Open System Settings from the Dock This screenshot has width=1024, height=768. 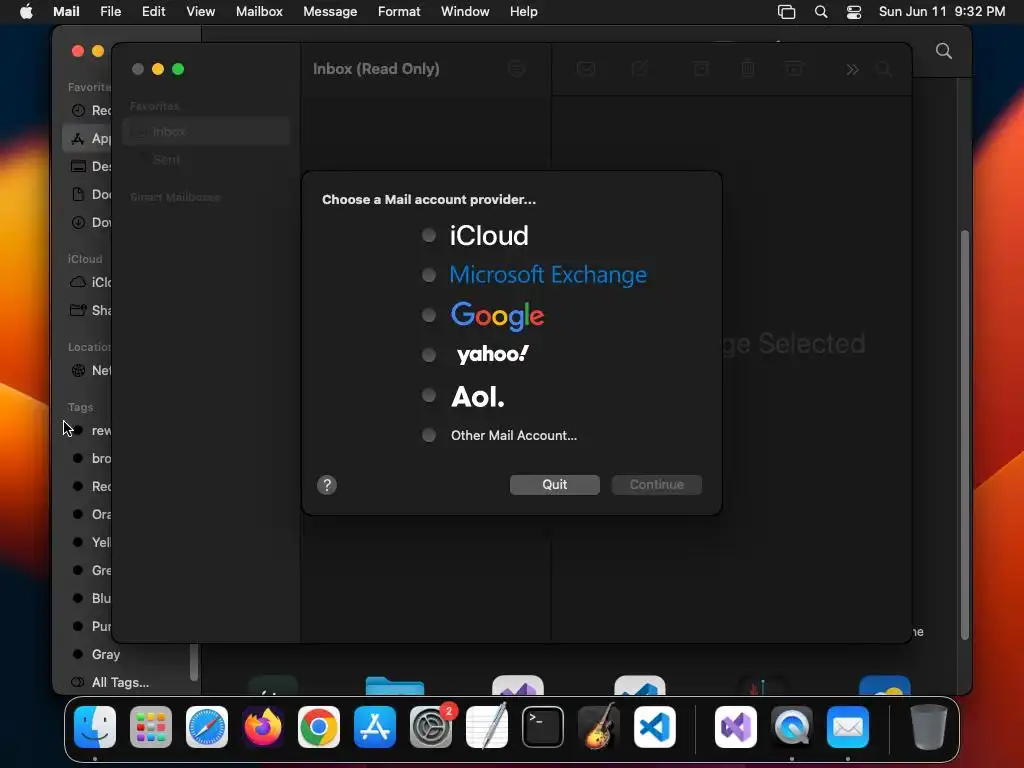[x=431, y=727]
